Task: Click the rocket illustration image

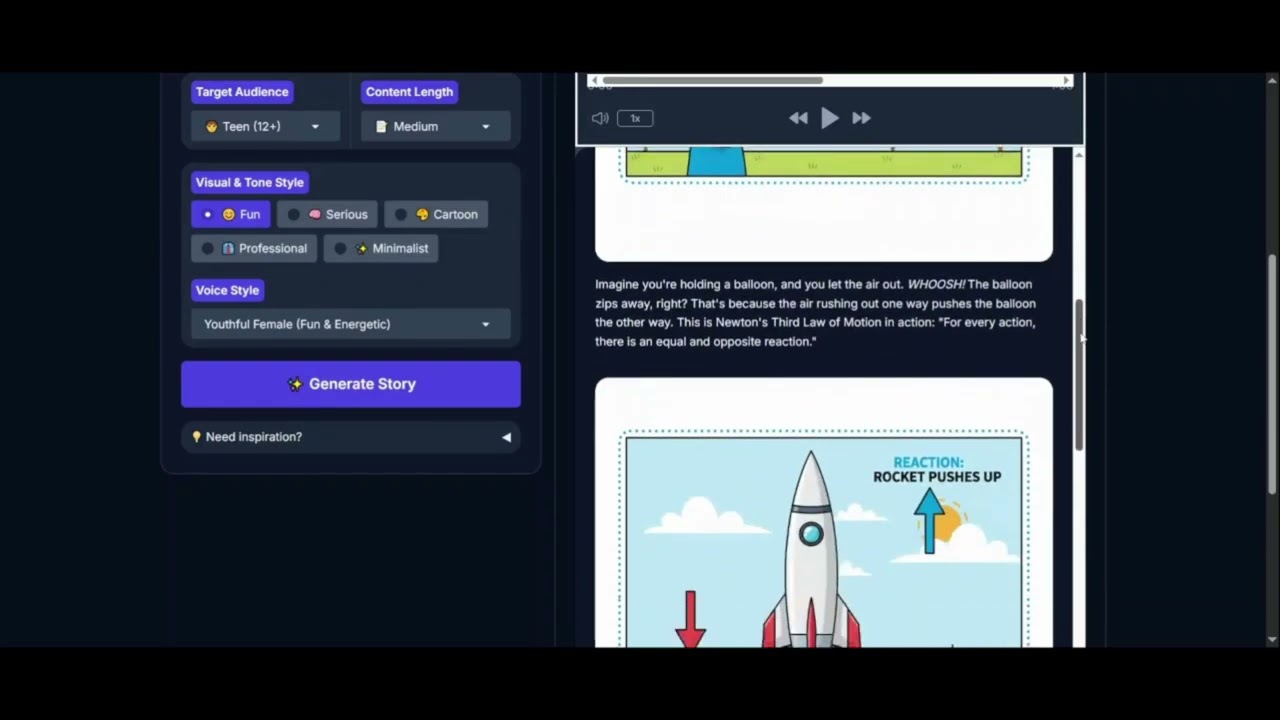Action: point(824,540)
